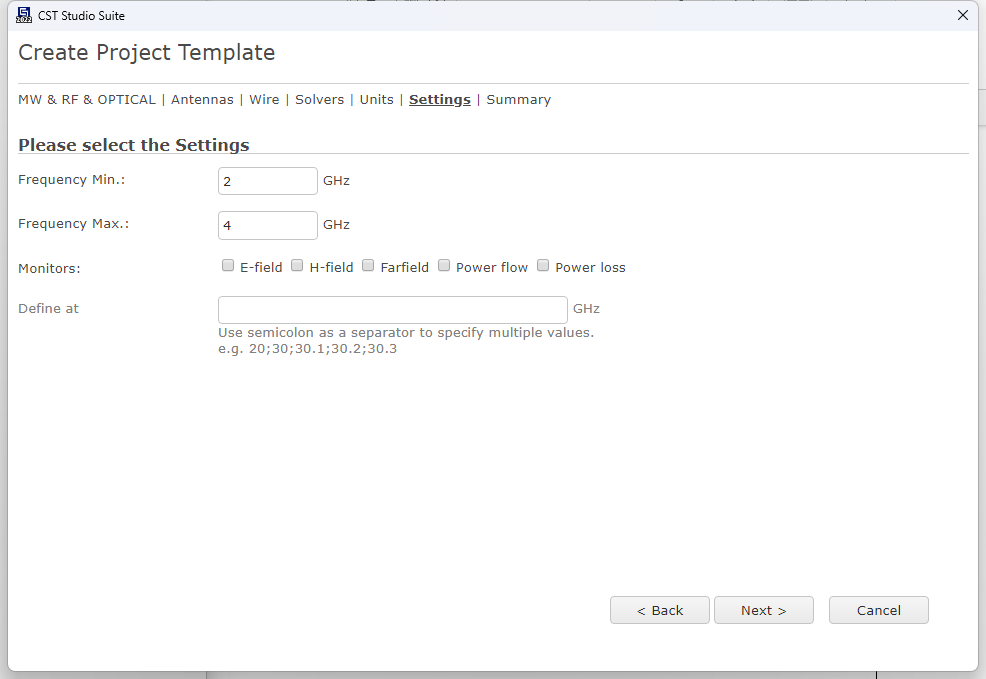Enable the H-field monitor checkbox
This screenshot has height=679, width=986.
pos(297,265)
